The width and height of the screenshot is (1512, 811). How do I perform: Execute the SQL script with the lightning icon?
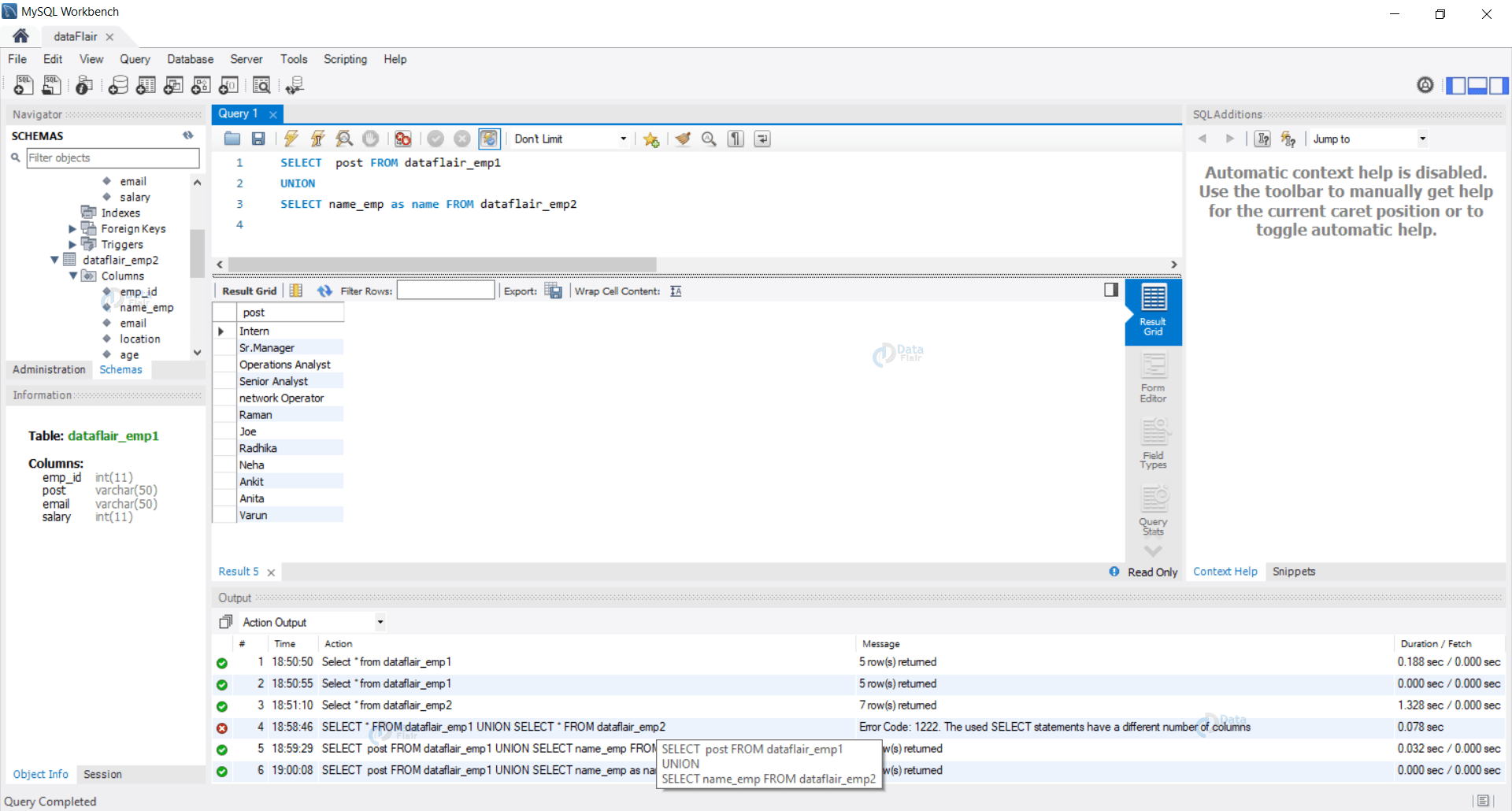point(291,139)
